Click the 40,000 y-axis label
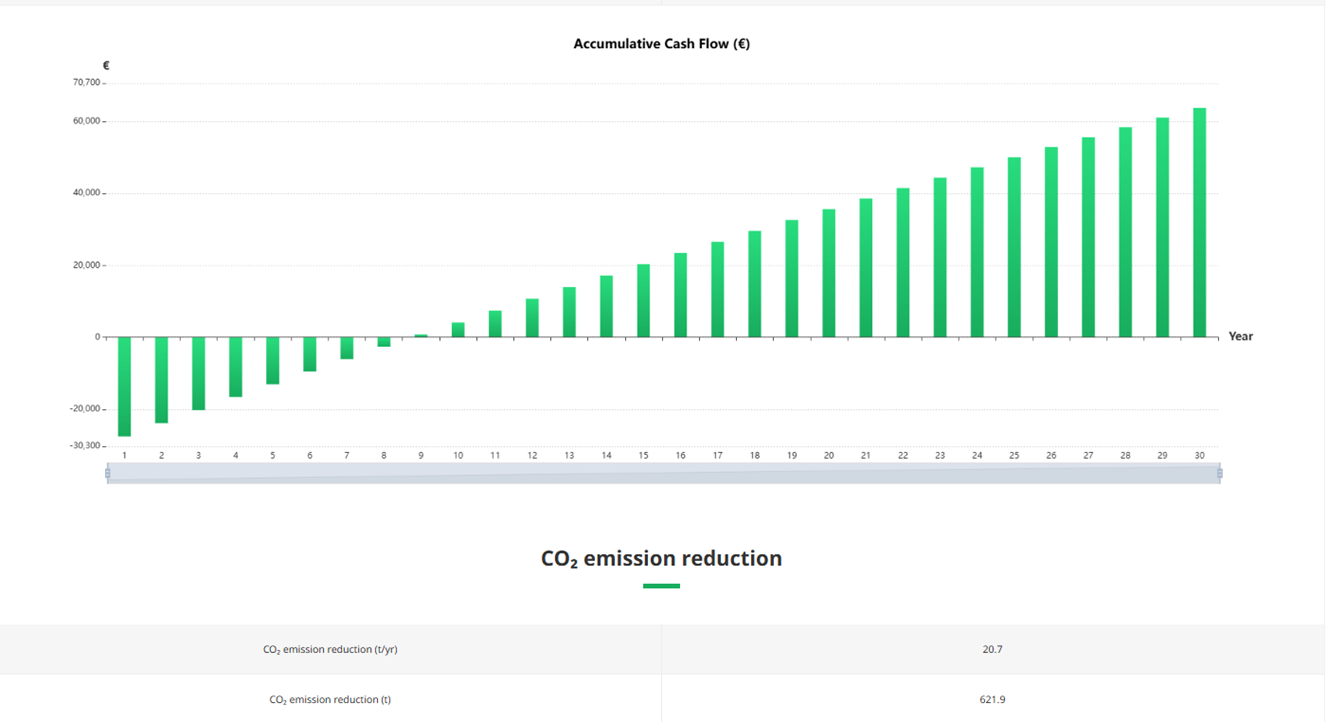Viewport: 1327px width, 722px height. (86, 193)
